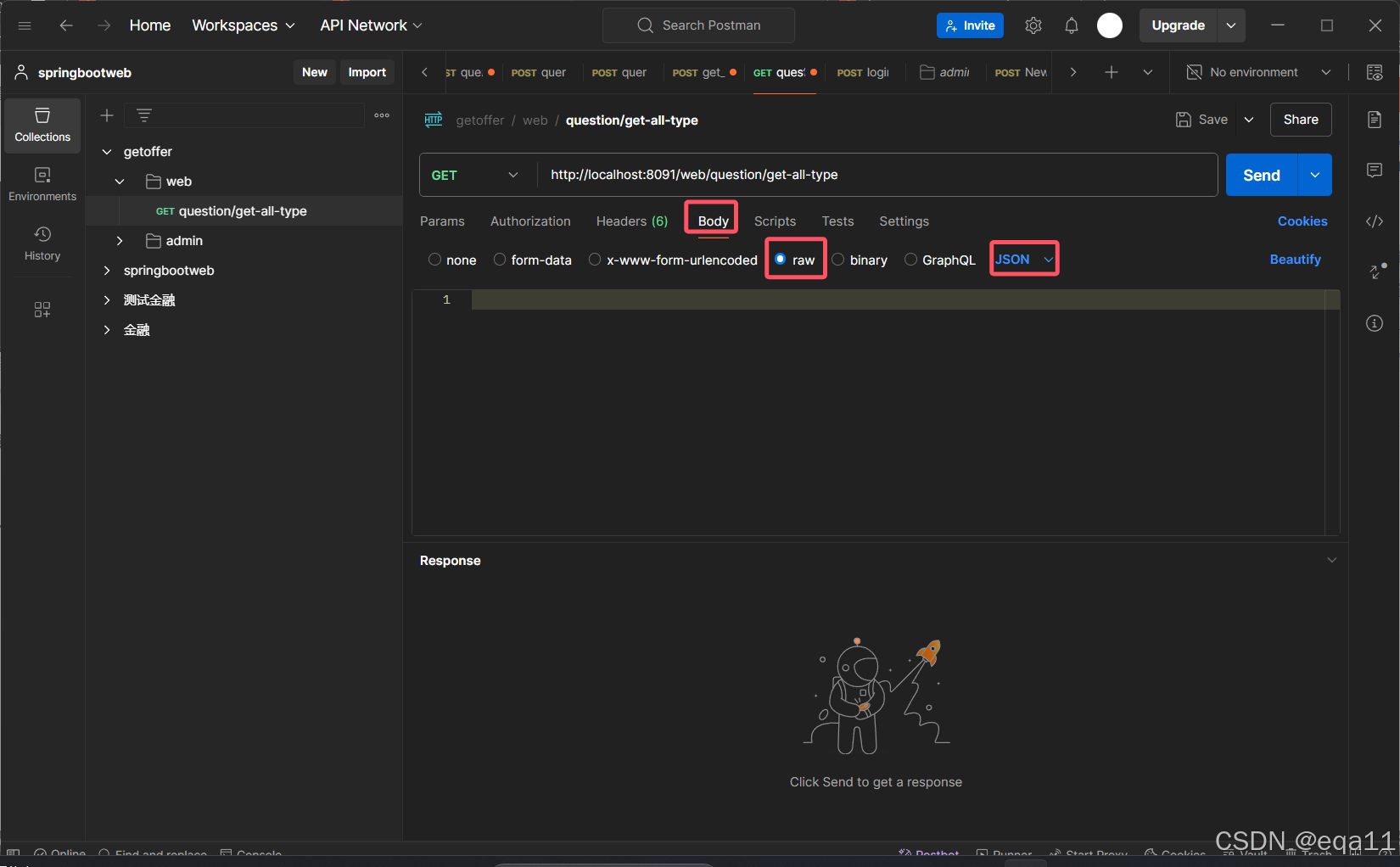
Task: Open the GET method dropdown
Action: tap(475, 175)
